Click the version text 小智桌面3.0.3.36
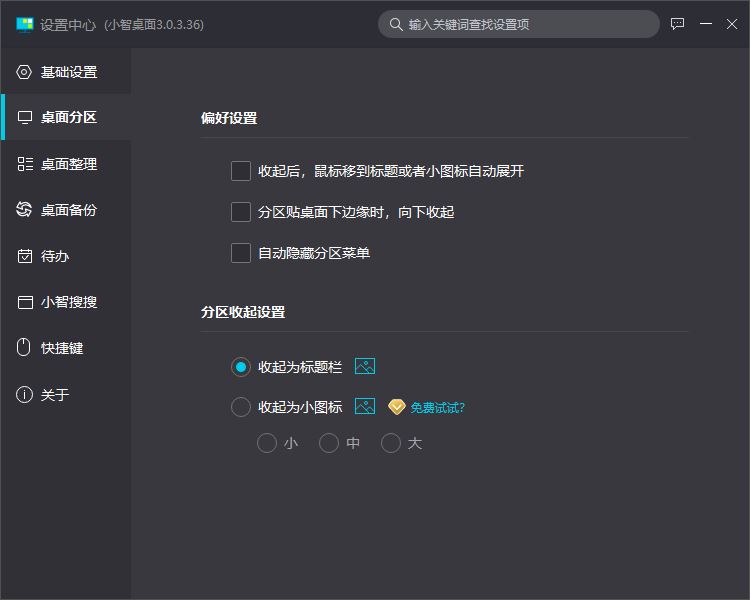Viewport: 750px width, 600px height. click(154, 25)
